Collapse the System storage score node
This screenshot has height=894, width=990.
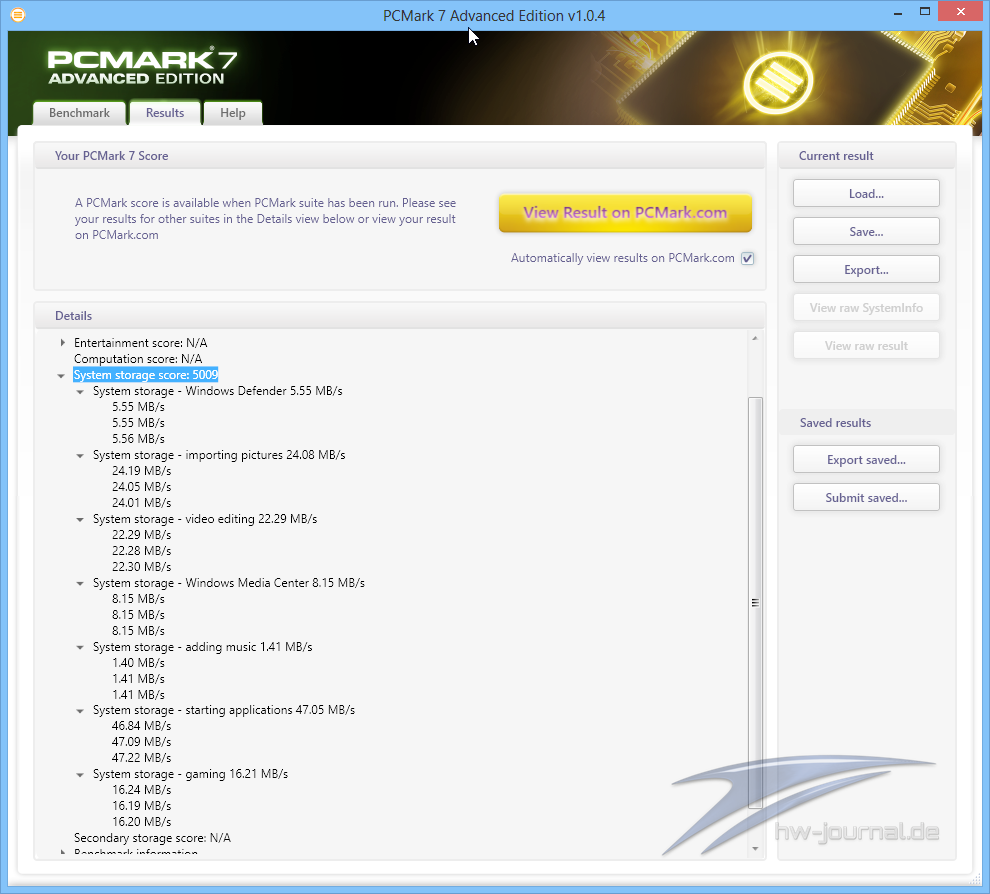click(61, 376)
